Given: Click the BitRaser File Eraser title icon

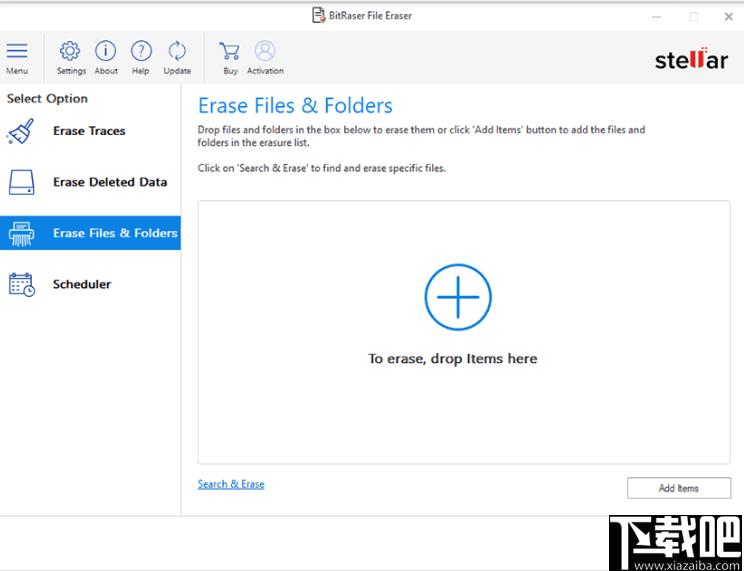Looking at the screenshot, I should point(318,15).
